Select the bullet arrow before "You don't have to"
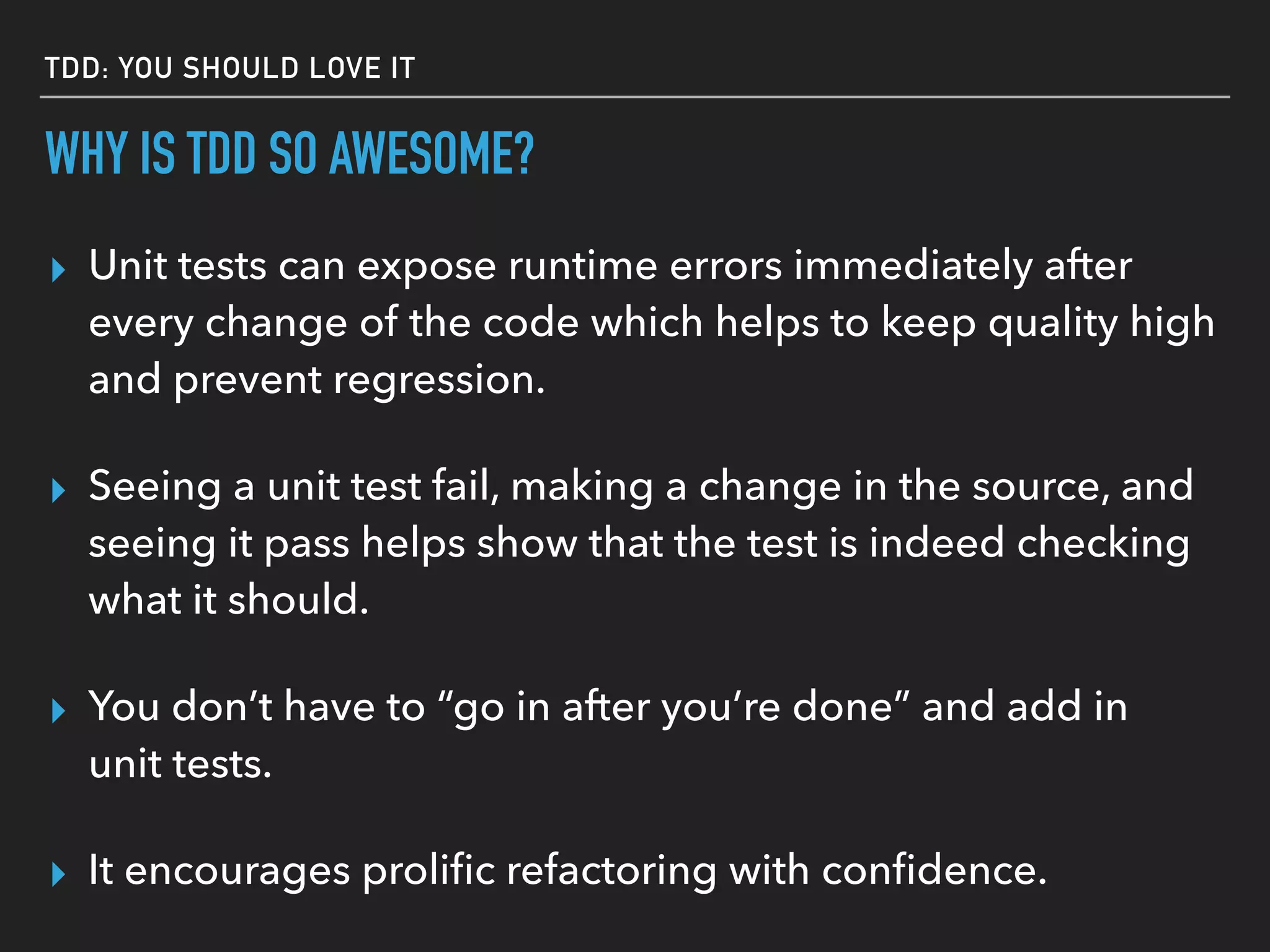The image size is (1270, 952). pos(58,711)
